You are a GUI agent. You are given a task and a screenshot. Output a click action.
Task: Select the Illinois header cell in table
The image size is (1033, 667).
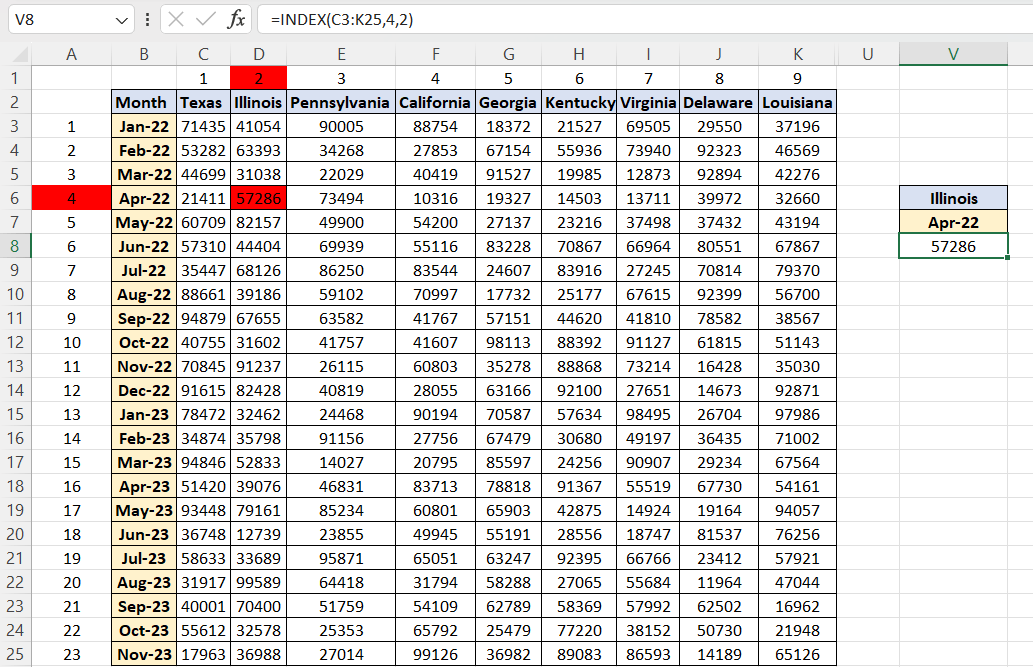click(259, 102)
